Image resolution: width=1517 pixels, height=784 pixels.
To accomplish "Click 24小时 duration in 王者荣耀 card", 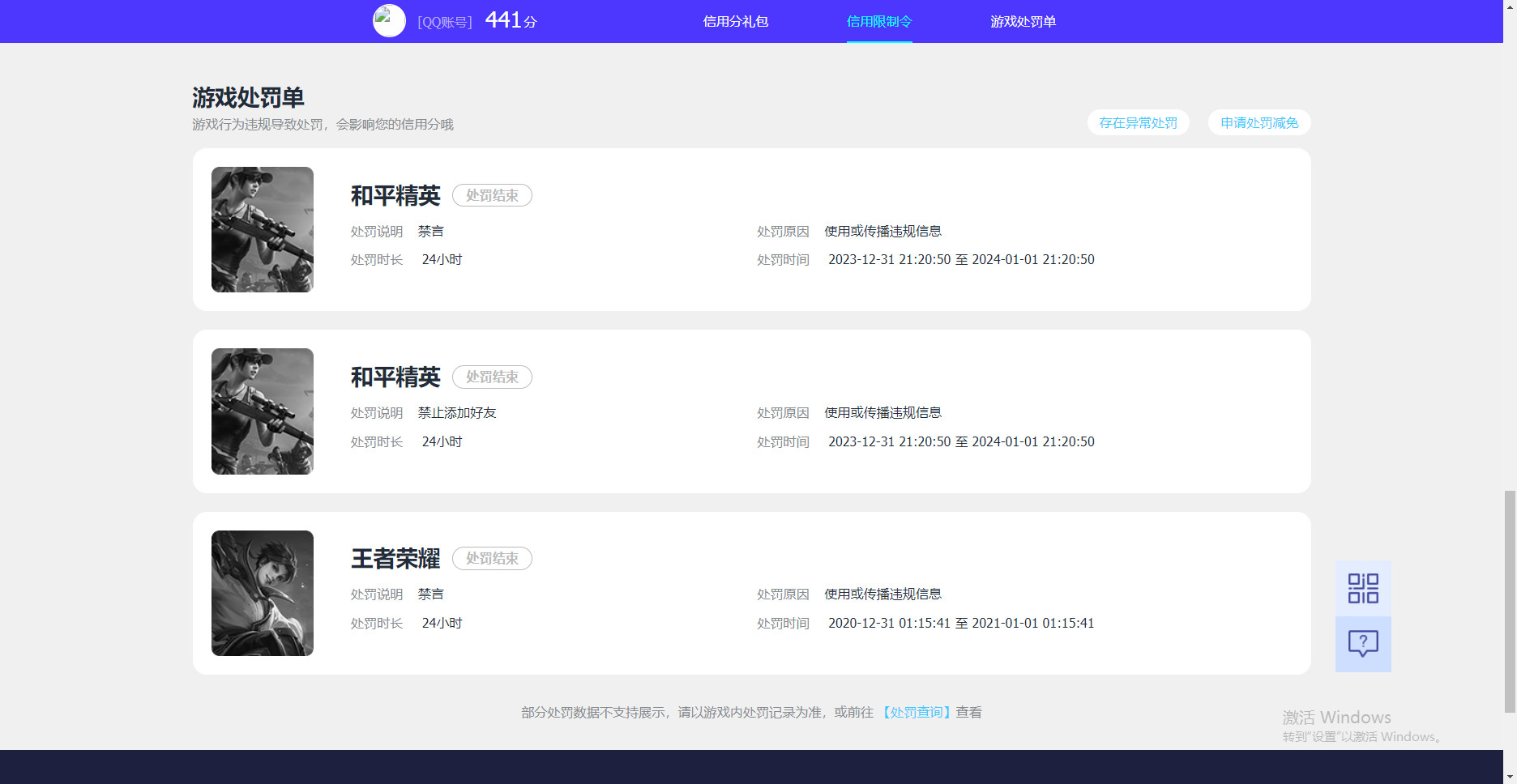I will click(442, 624).
